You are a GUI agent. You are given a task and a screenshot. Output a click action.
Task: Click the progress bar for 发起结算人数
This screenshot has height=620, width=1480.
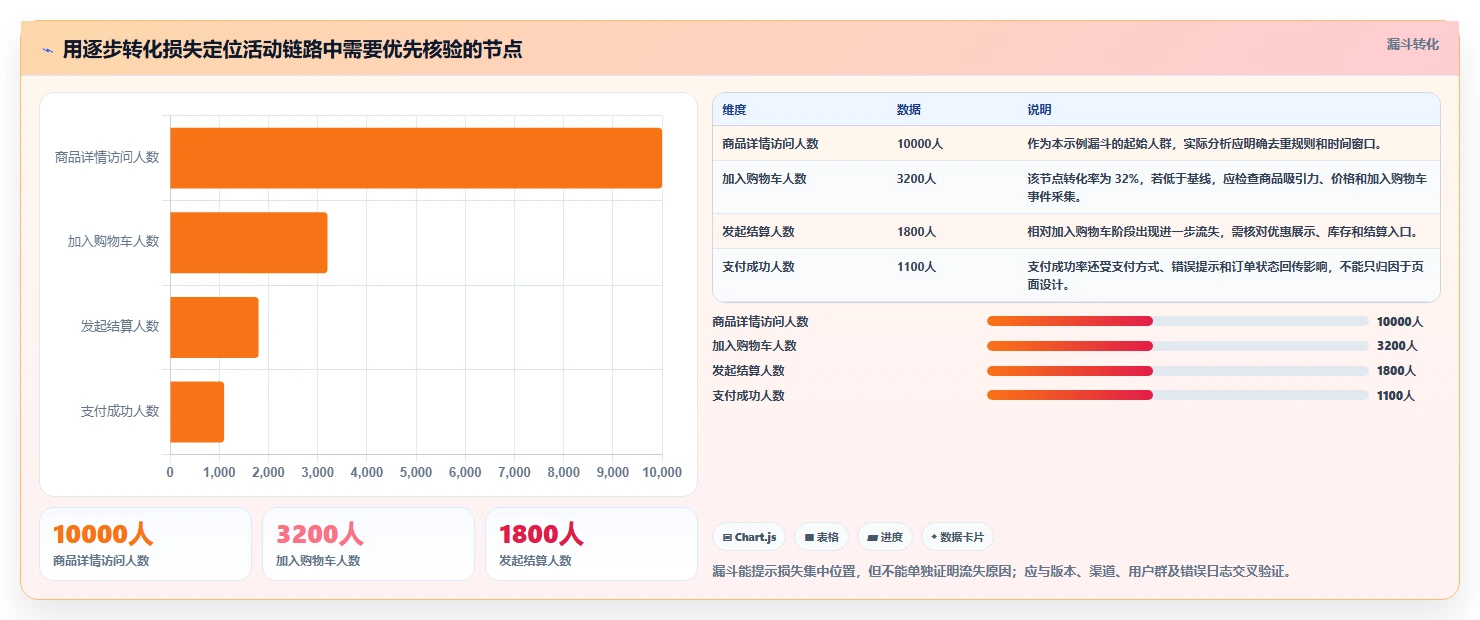pyautogui.click(x=1177, y=371)
